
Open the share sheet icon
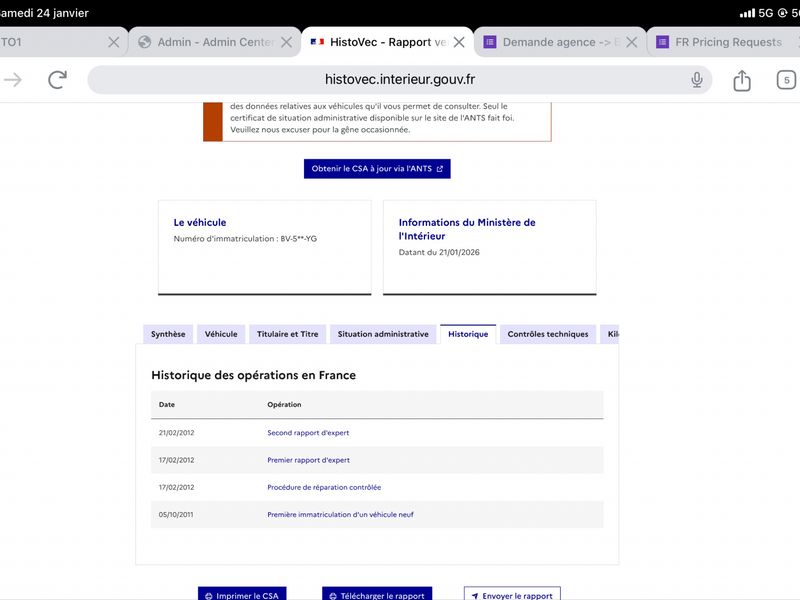click(741, 80)
